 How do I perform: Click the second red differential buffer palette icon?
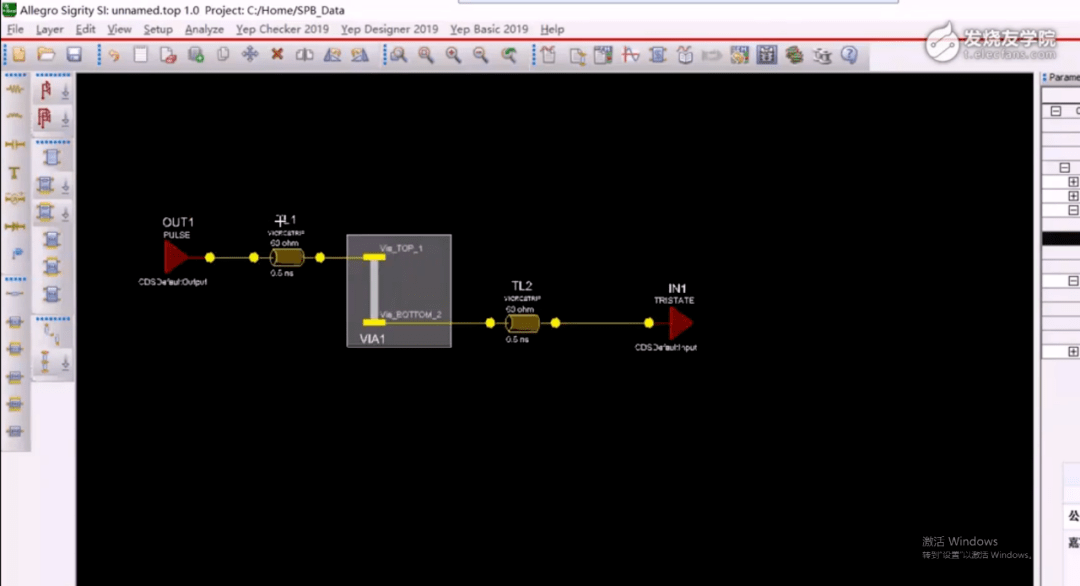[x=45, y=118]
